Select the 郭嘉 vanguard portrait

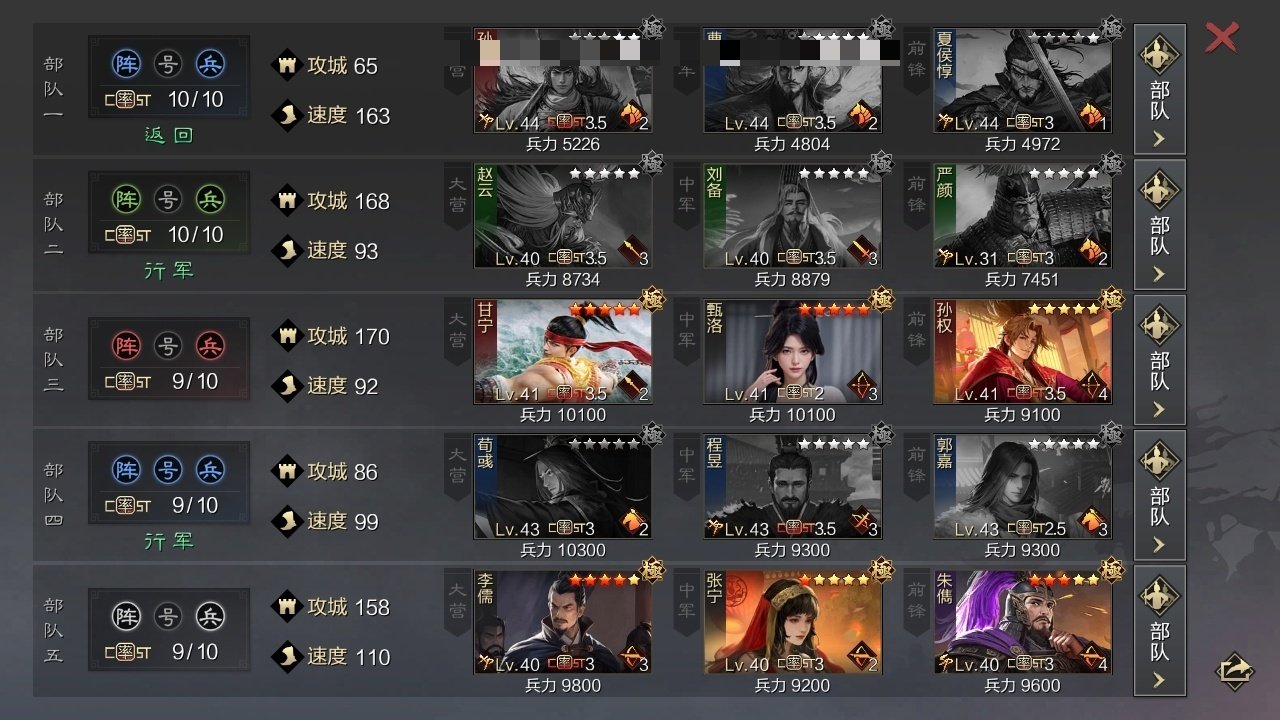(x=1022, y=487)
